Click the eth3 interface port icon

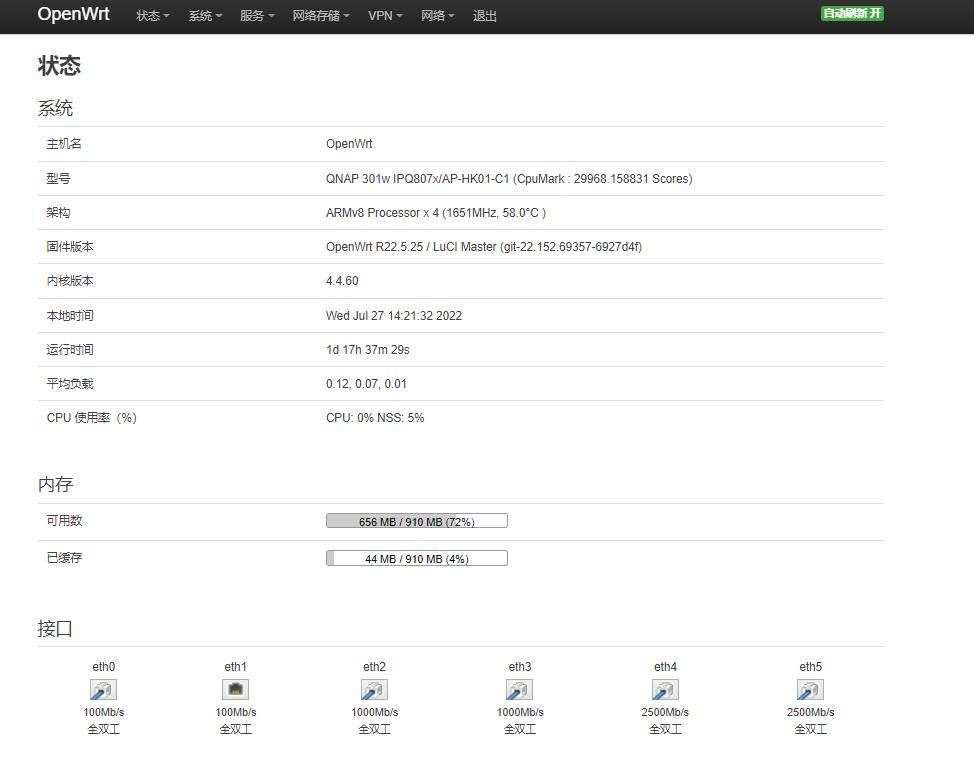pos(519,689)
